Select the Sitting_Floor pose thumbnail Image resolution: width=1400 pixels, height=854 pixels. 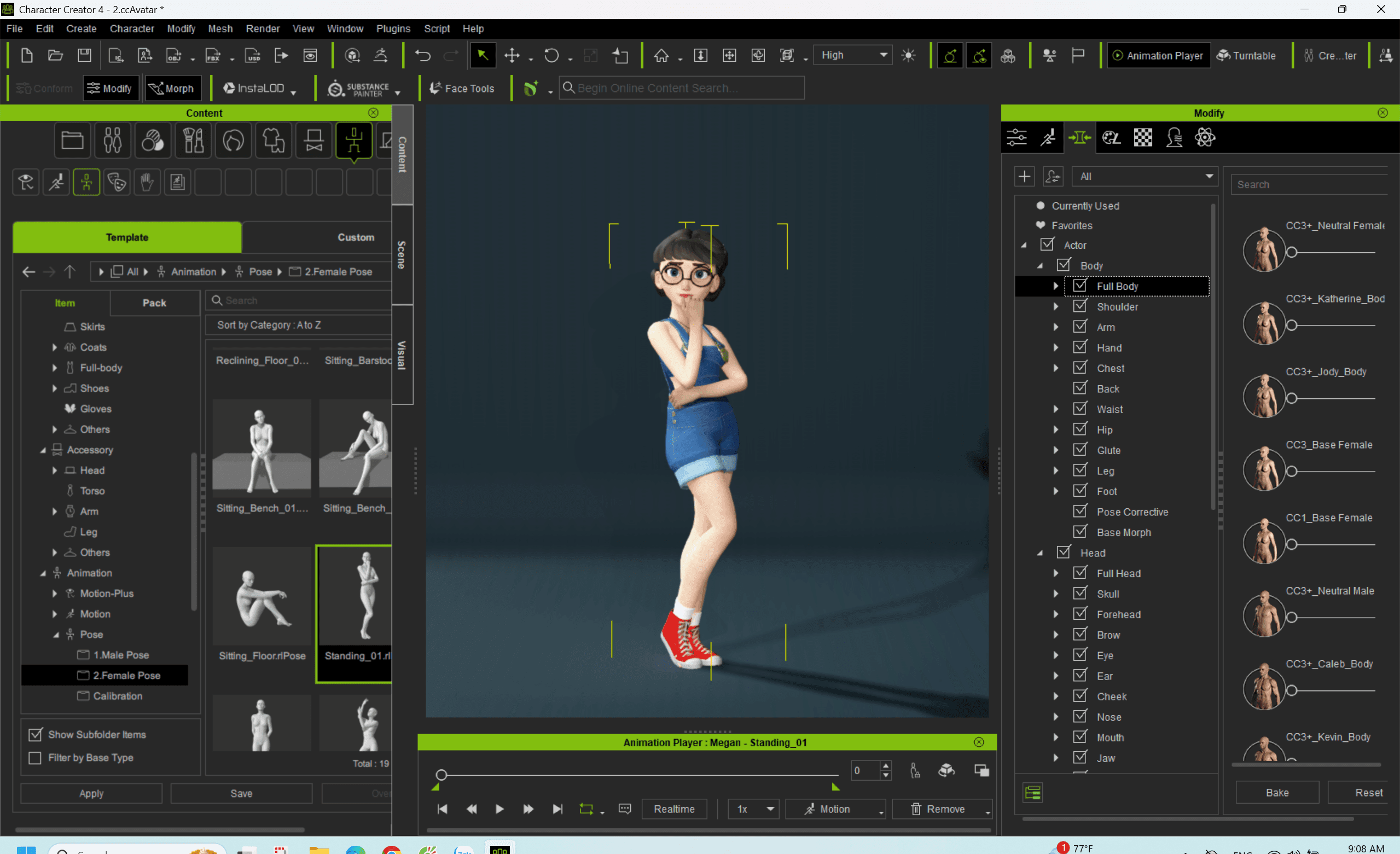coord(262,597)
